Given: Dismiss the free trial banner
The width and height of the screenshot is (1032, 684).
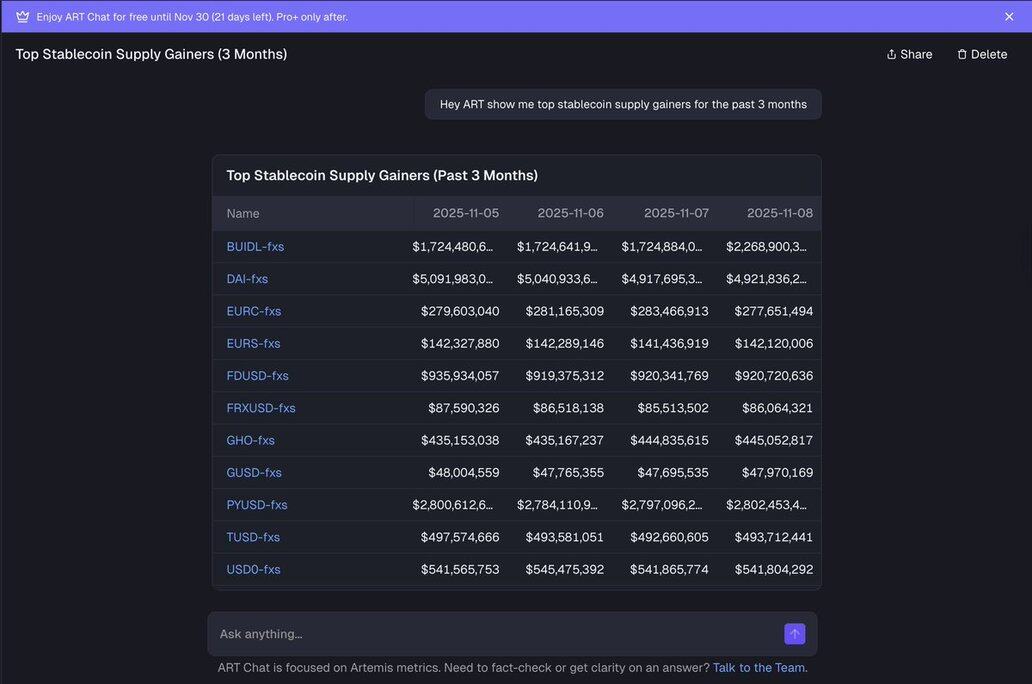Looking at the screenshot, I should 1009,17.
